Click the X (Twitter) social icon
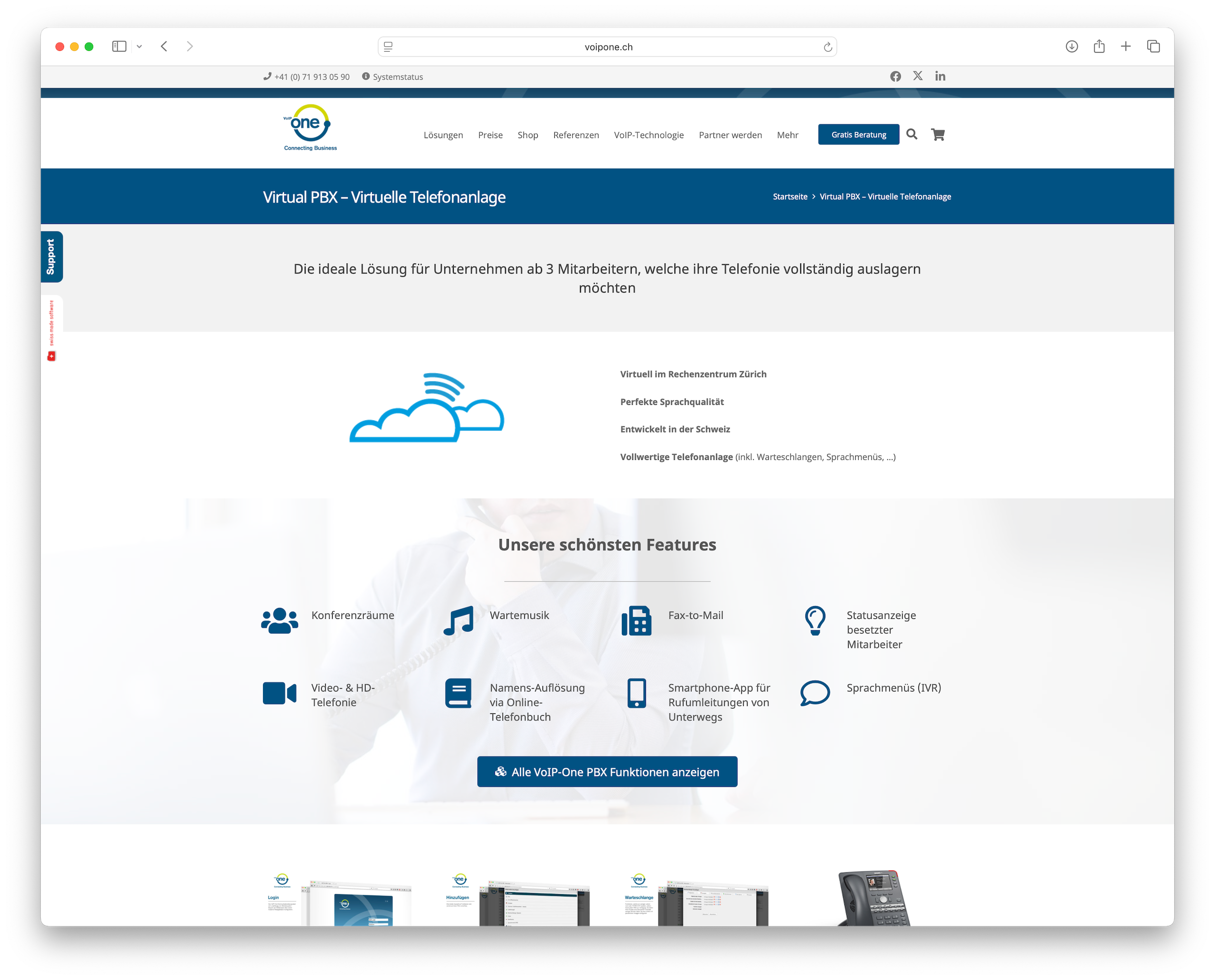1215x980 pixels. coord(918,75)
